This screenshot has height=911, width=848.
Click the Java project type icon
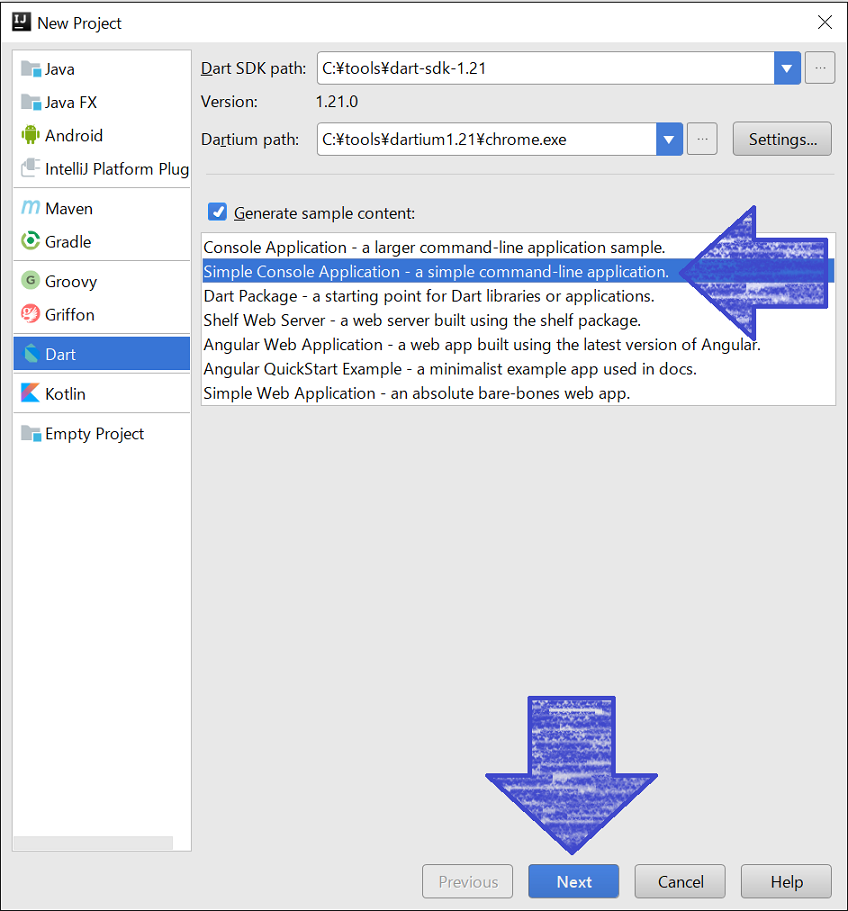coord(31,69)
